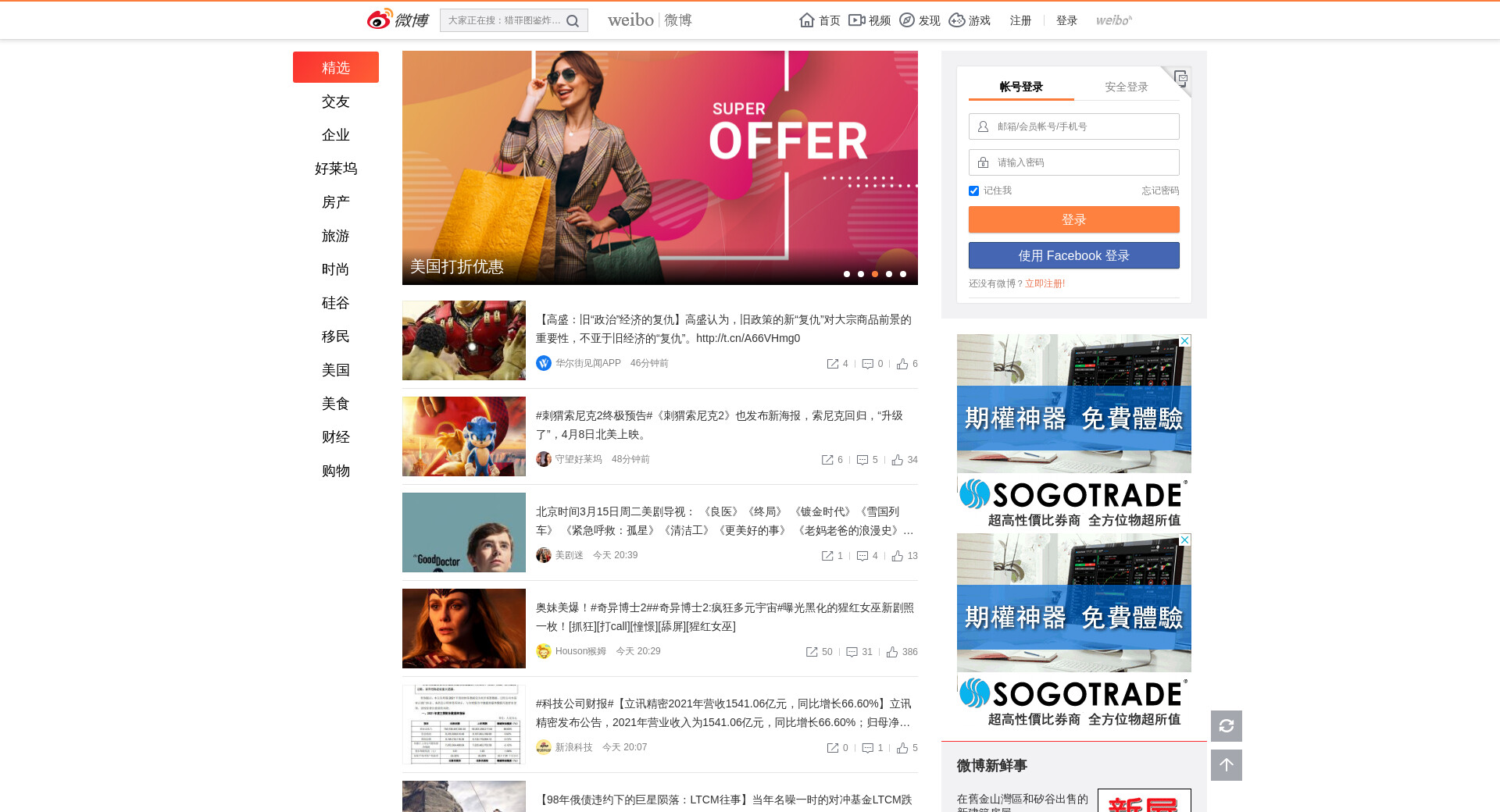This screenshot has width=1500, height=812.
Task: Click the refresh feed icon button
Action: (x=1226, y=726)
